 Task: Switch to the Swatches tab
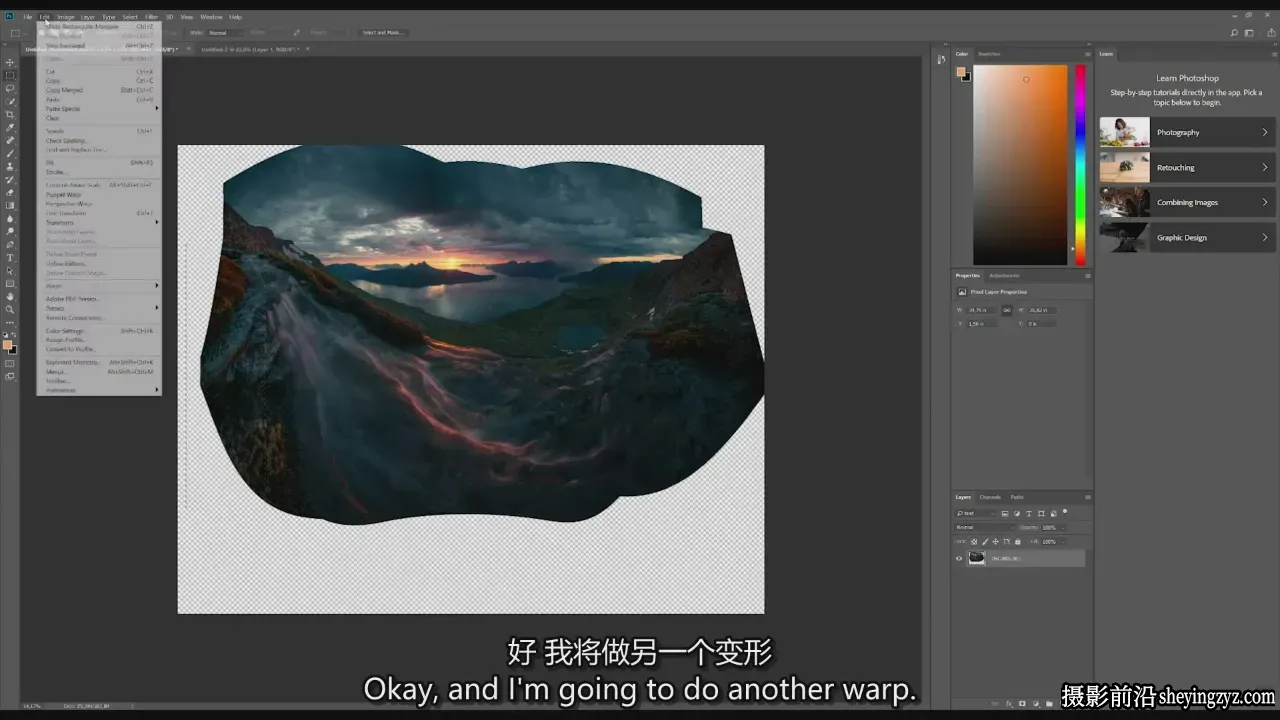pyautogui.click(x=989, y=54)
